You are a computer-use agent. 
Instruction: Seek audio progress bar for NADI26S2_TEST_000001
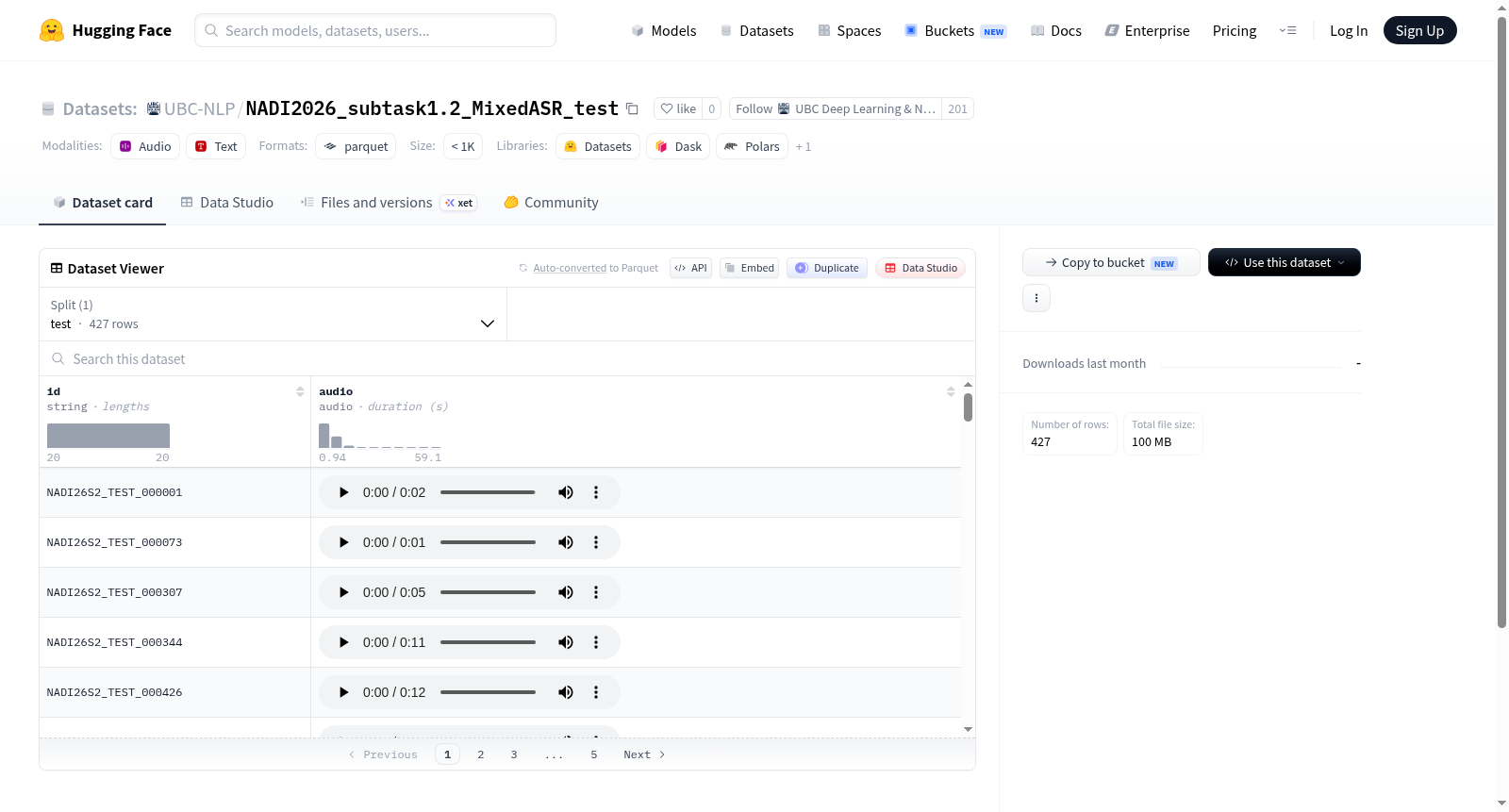488,492
